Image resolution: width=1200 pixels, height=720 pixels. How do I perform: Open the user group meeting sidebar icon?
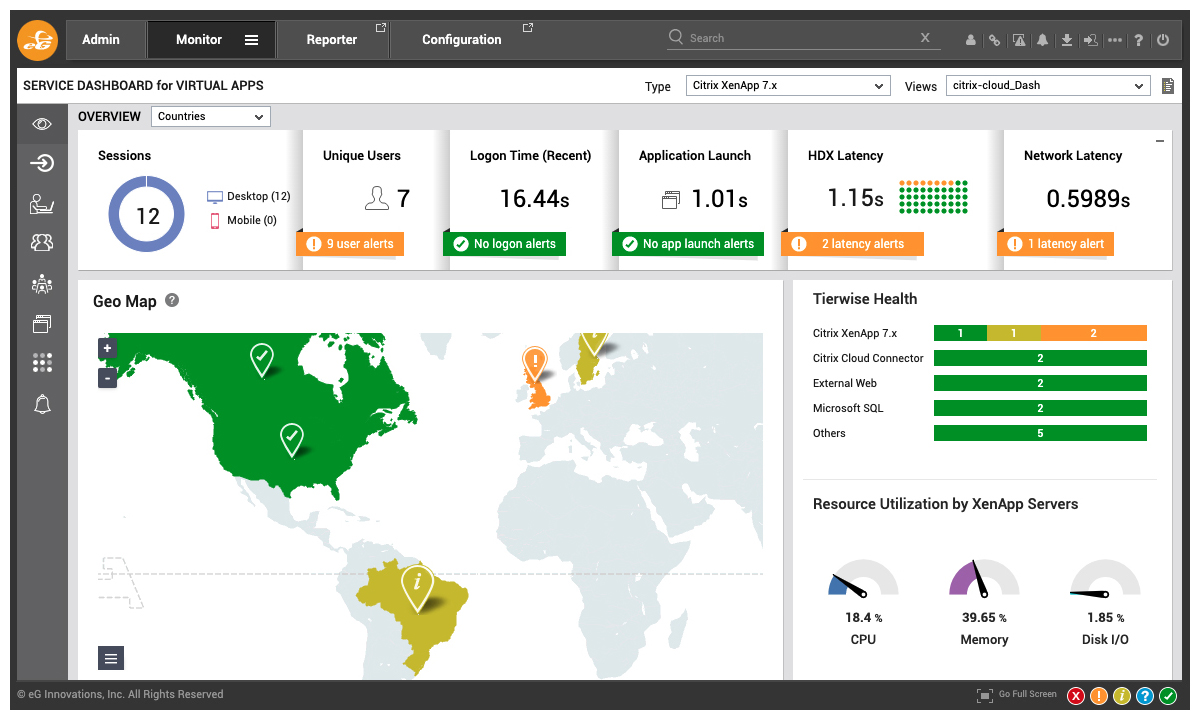click(x=42, y=284)
